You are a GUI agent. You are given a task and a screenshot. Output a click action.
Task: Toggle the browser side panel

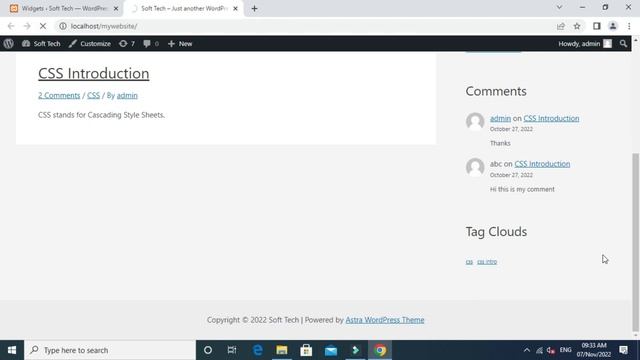[597, 26]
